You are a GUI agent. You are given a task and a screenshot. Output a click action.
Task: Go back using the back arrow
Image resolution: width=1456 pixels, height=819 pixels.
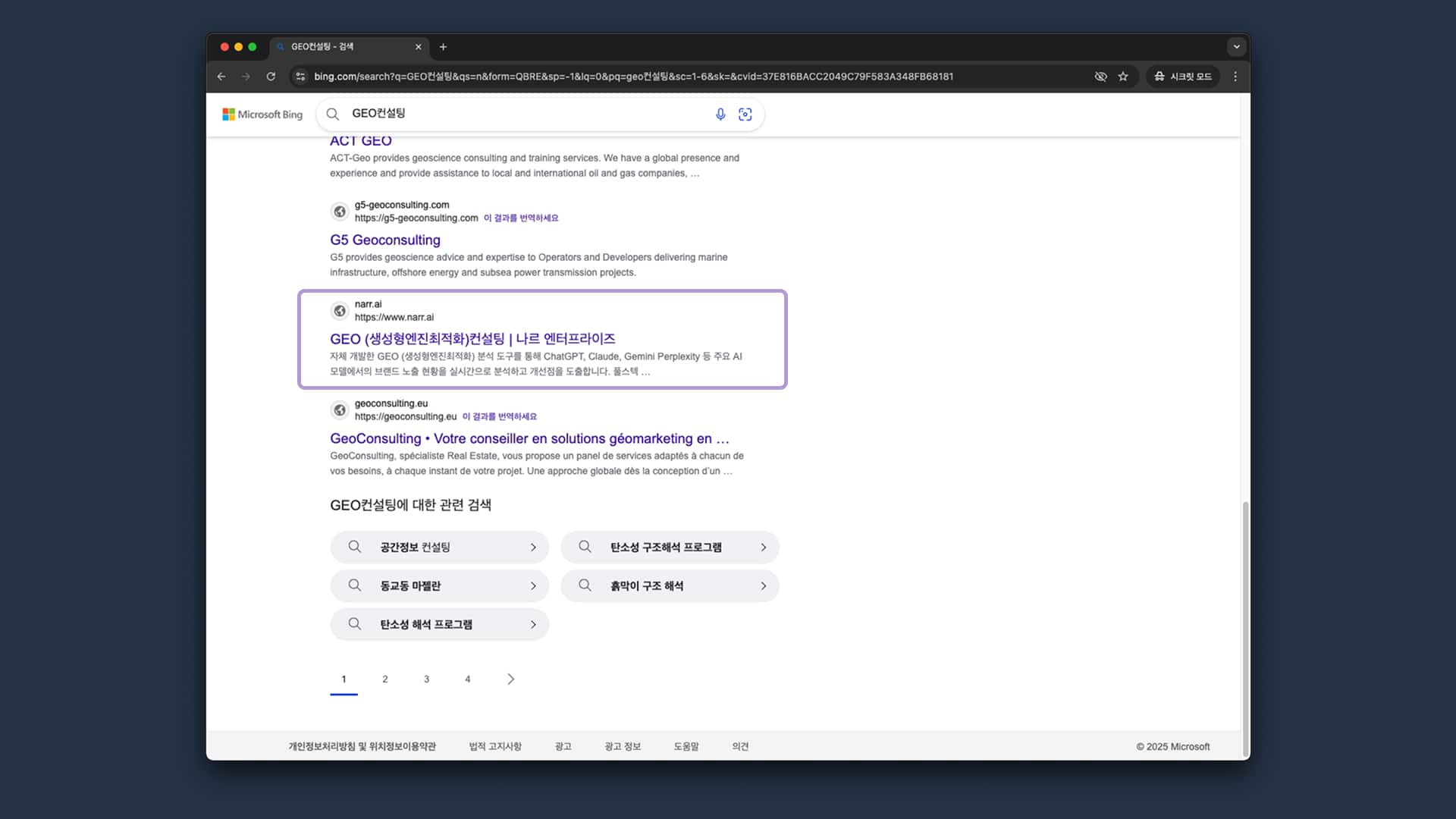(221, 77)
